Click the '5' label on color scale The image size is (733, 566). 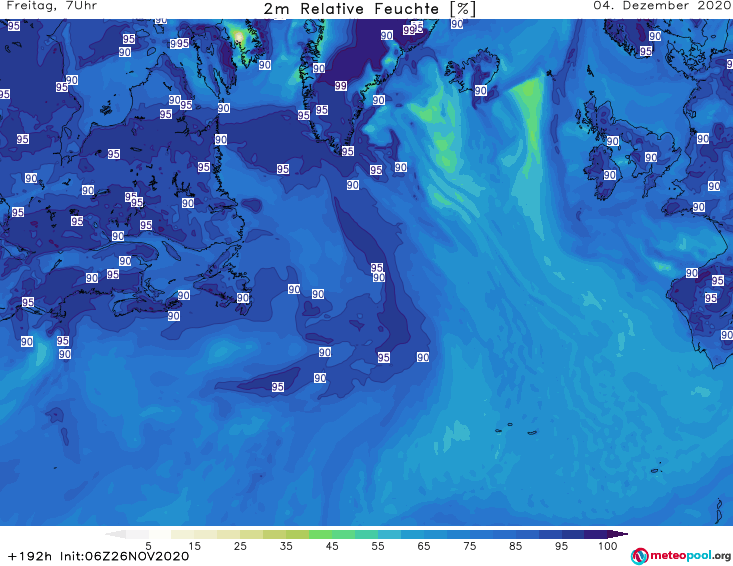click(148, 546)
